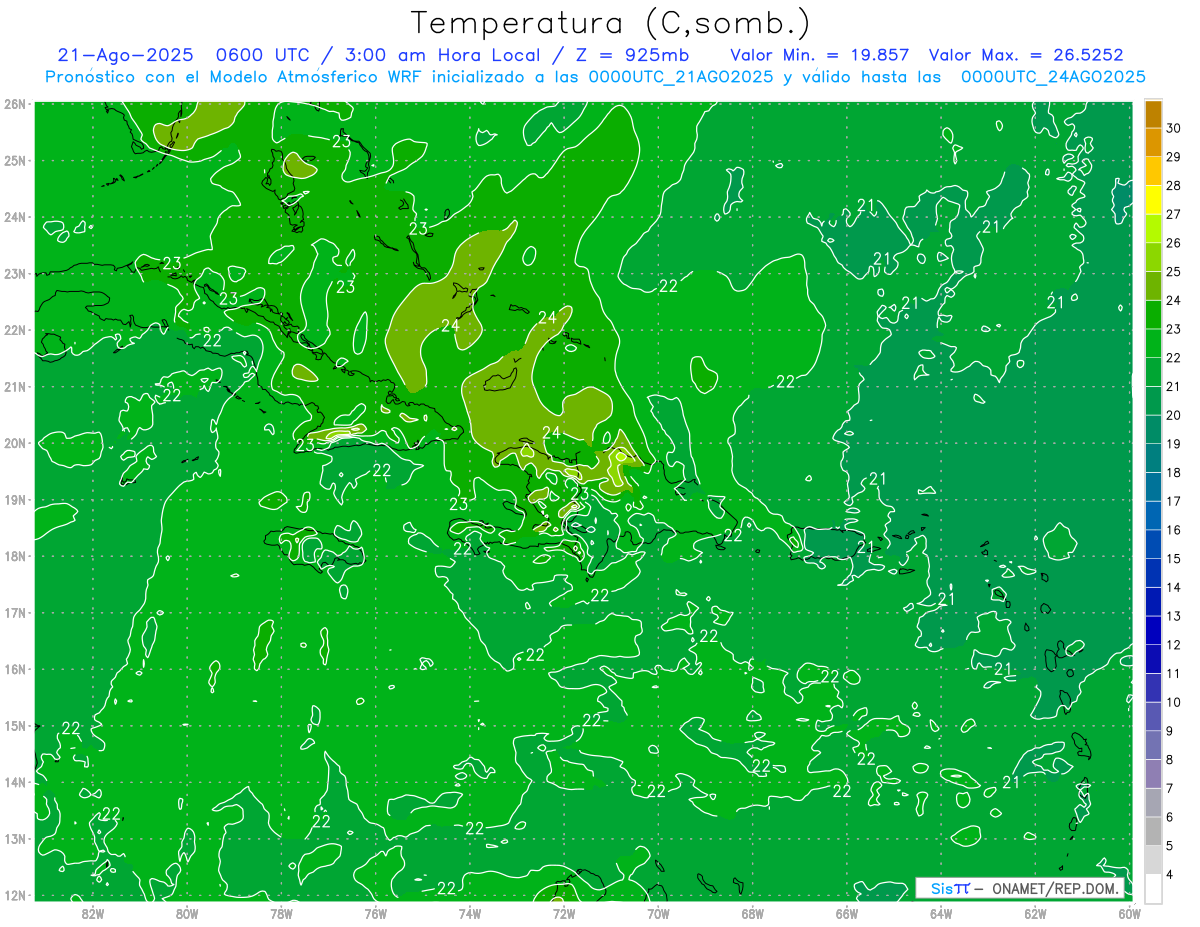The width and height of the screenshot is (1200, 927).
Task: Click the longitude label "74W"
Action: pos(470,912)
